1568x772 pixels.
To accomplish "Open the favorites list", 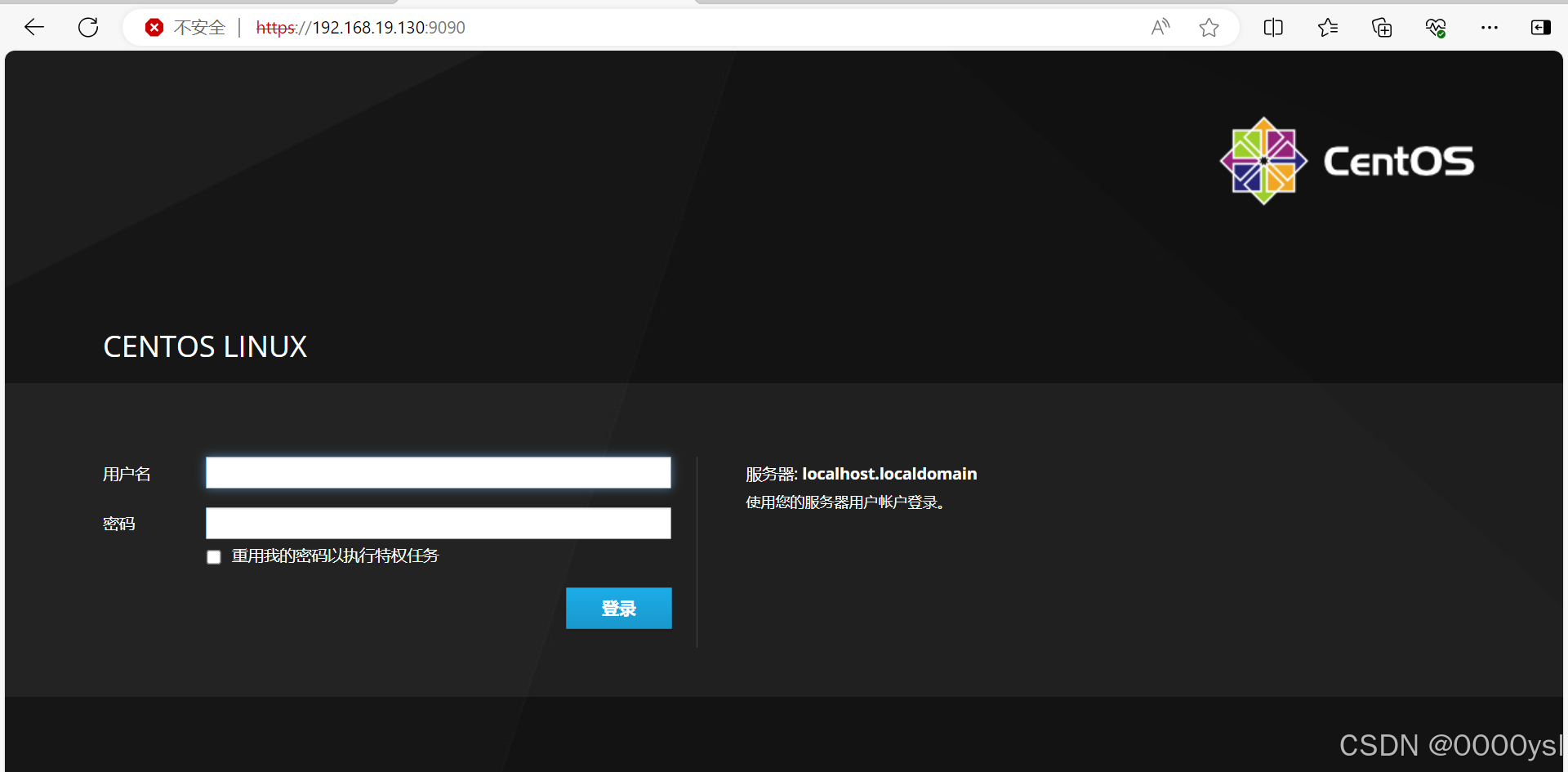I will pos(1327,27).
